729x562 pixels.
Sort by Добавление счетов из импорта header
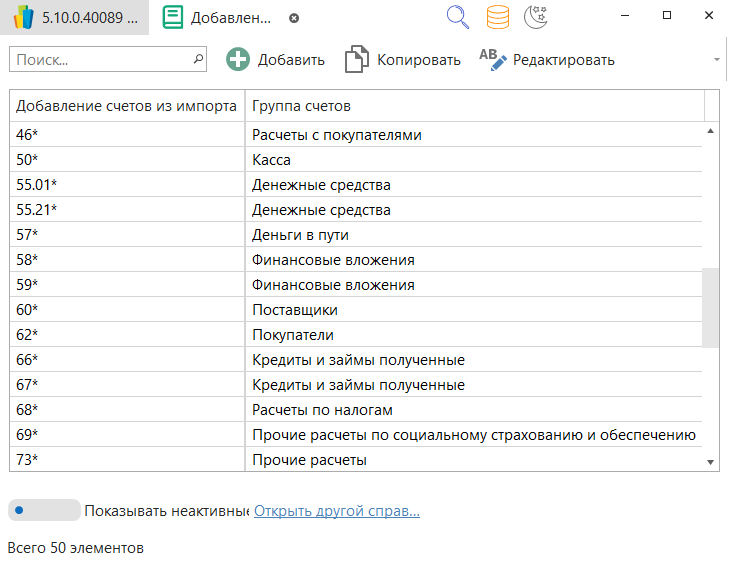click(x=126, y=106)
